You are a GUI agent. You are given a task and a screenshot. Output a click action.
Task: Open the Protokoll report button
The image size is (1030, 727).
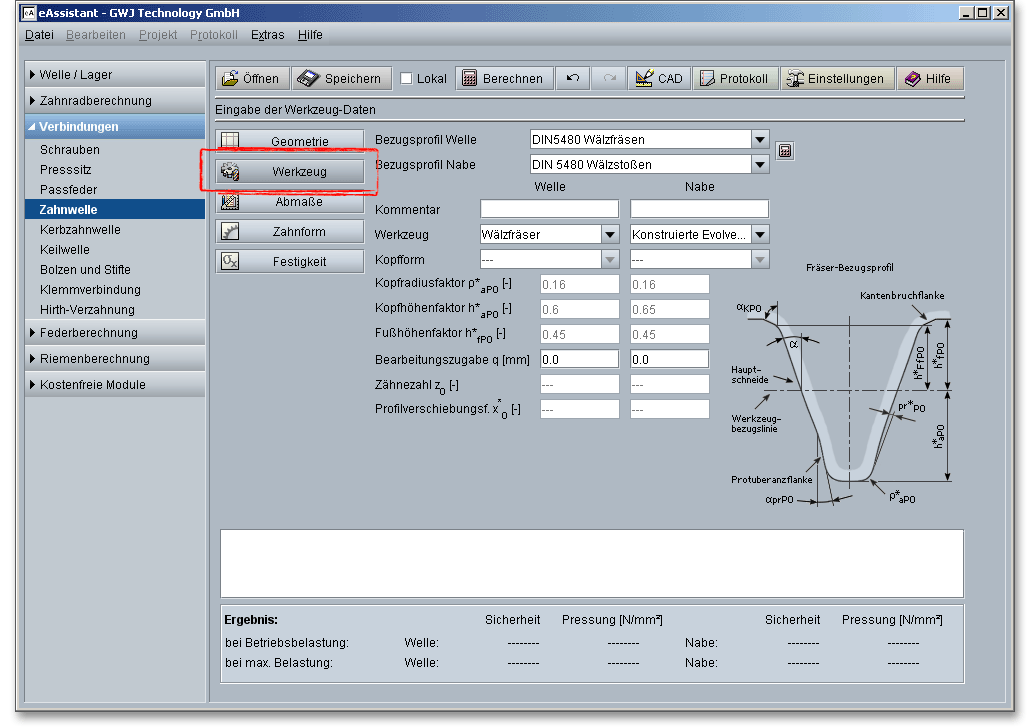coord(735,79)
